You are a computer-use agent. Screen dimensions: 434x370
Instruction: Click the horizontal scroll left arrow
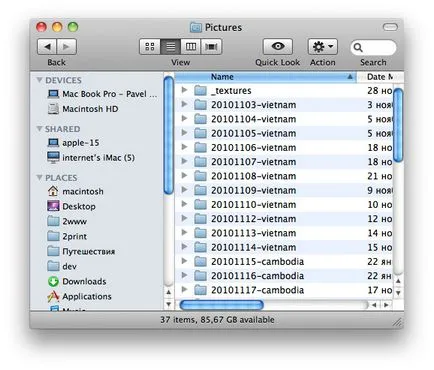point(374,305)
